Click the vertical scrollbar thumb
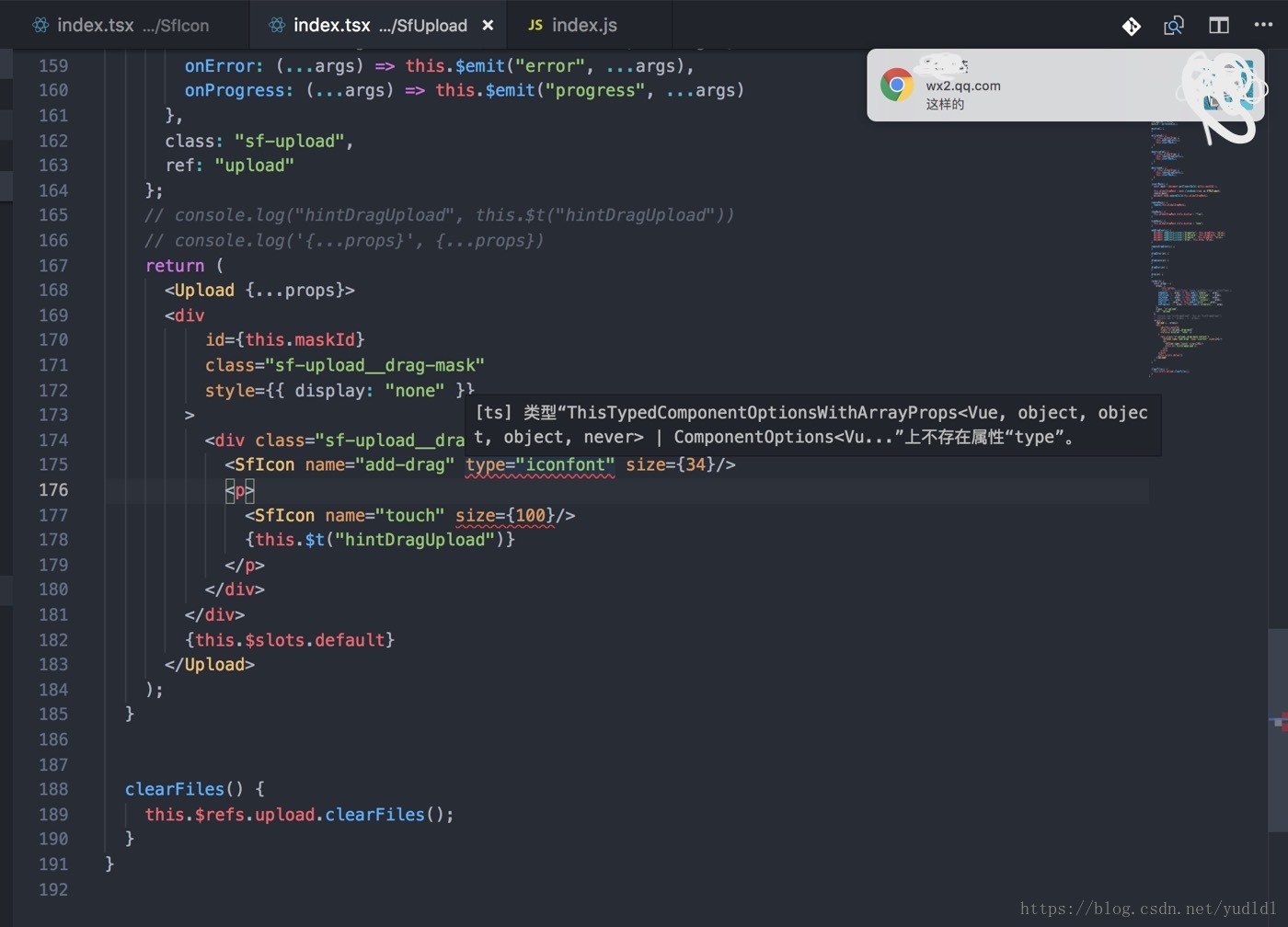The width and height of the screenshot is (1288, 927). (x=1278, y=730)
